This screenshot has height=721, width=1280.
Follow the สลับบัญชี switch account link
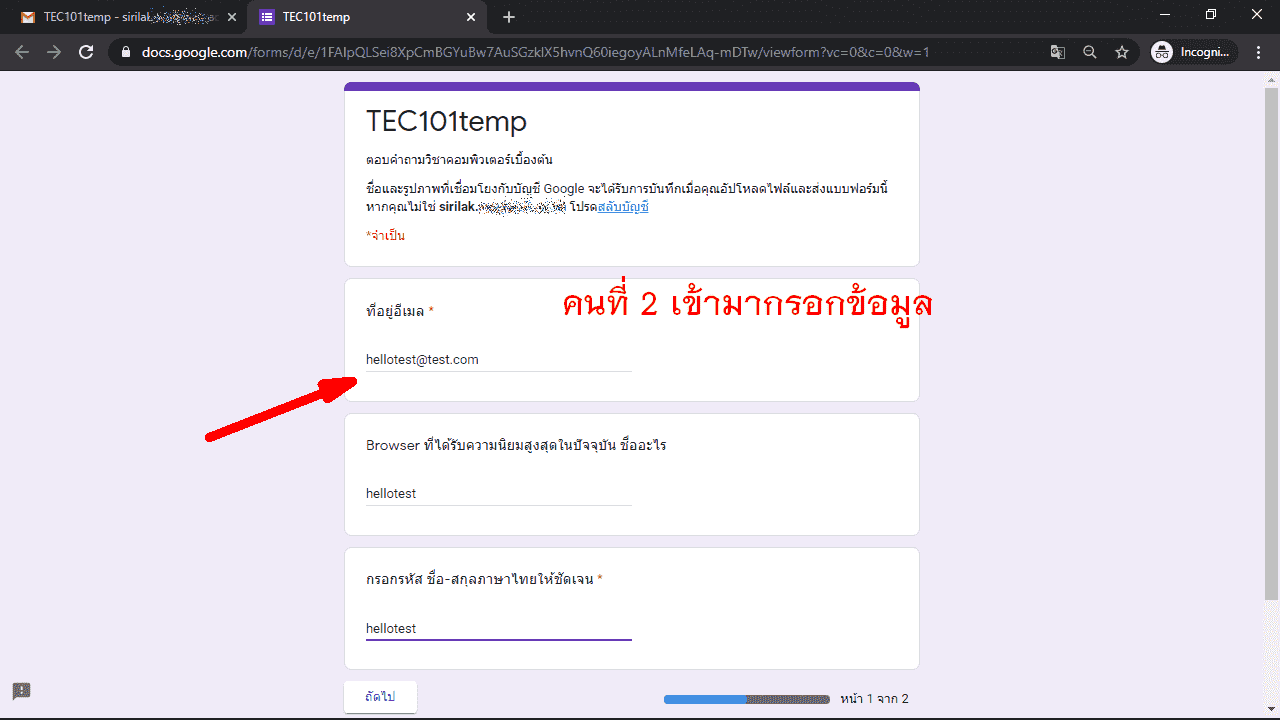click(x=623, y=207)
